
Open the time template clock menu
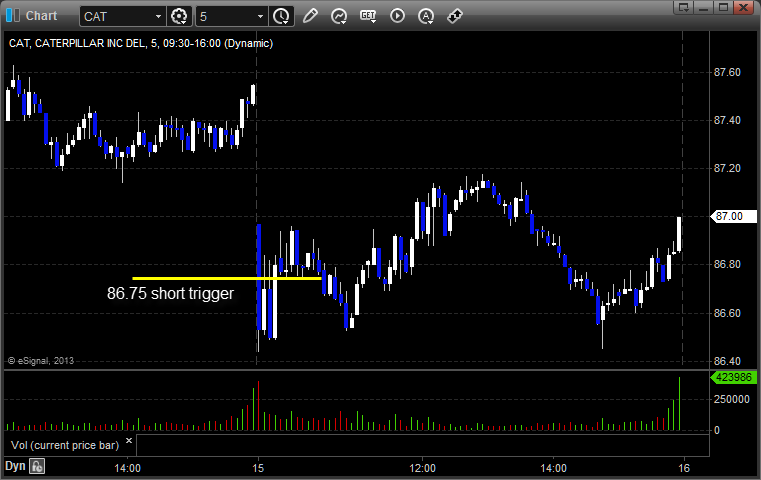pyautogui.click(x=281, y=17)
